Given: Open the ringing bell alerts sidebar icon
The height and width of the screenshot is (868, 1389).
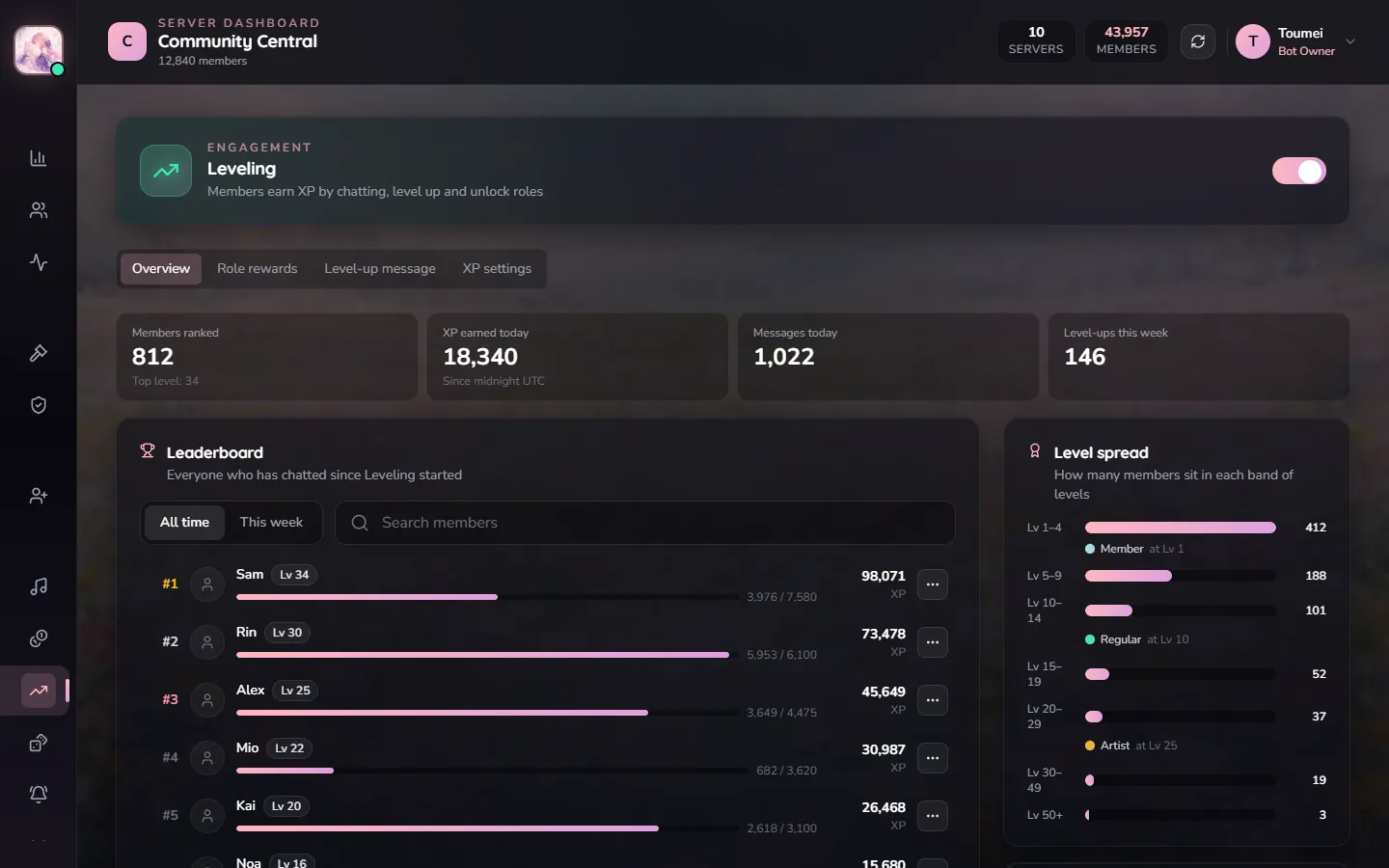Looking at the screenshot, I should point(39,795).
